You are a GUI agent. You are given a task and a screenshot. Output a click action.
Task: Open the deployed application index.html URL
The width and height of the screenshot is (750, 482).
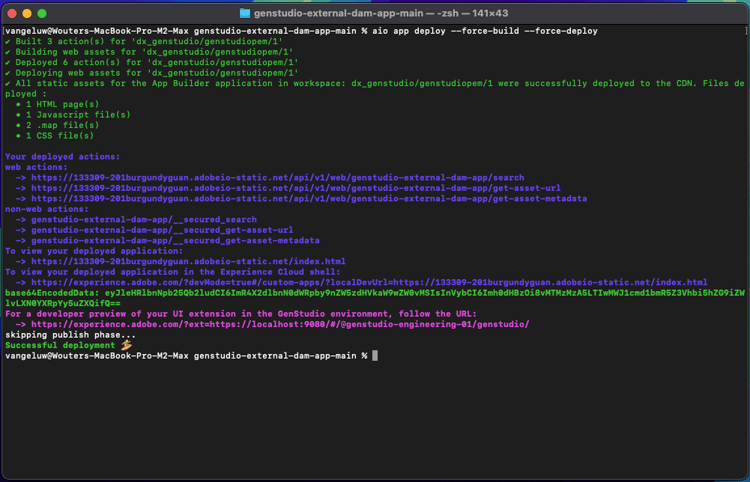pos(188,262)
